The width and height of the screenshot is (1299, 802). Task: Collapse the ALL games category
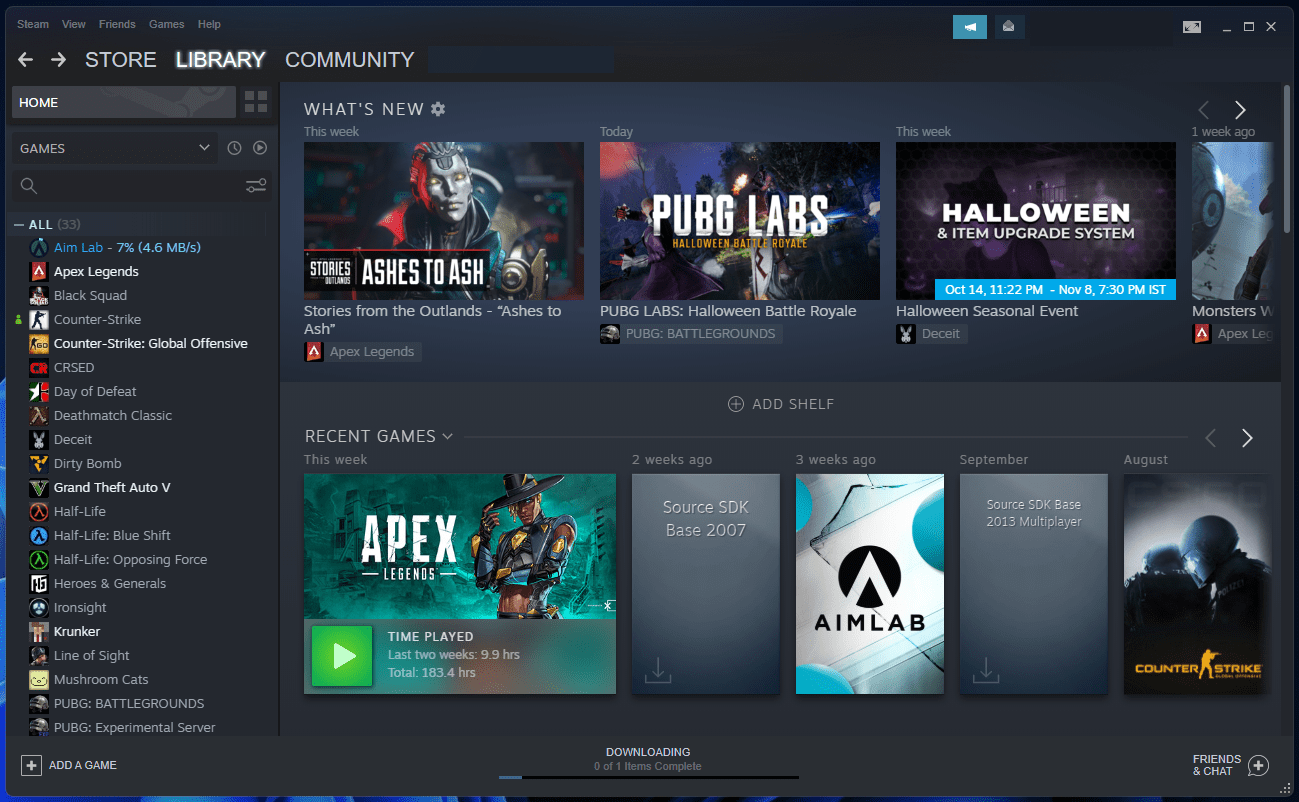point(19,224)
